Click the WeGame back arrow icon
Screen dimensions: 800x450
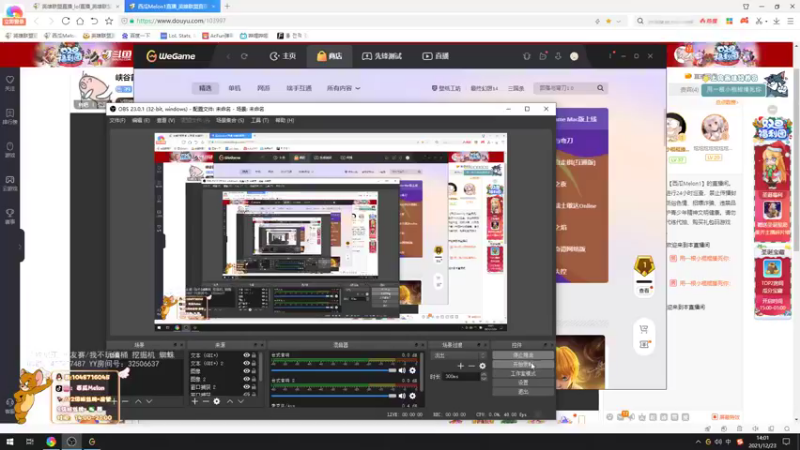pyautogui.click(x=228, y=56)
